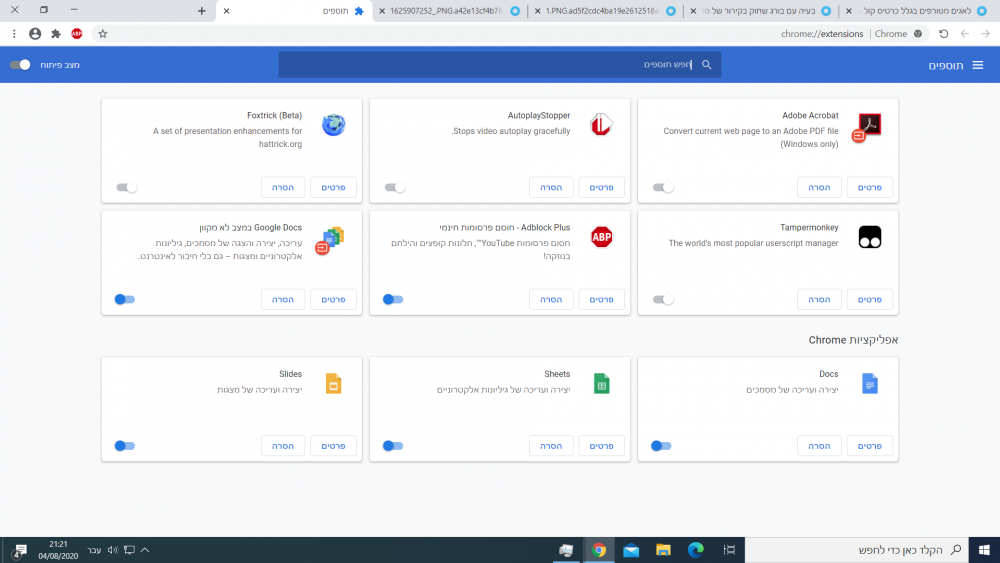Image resolution: width=1000 pixels, height=563 pixels.
Task: Click the Windows taskbar search box
Action: point(857,550)
